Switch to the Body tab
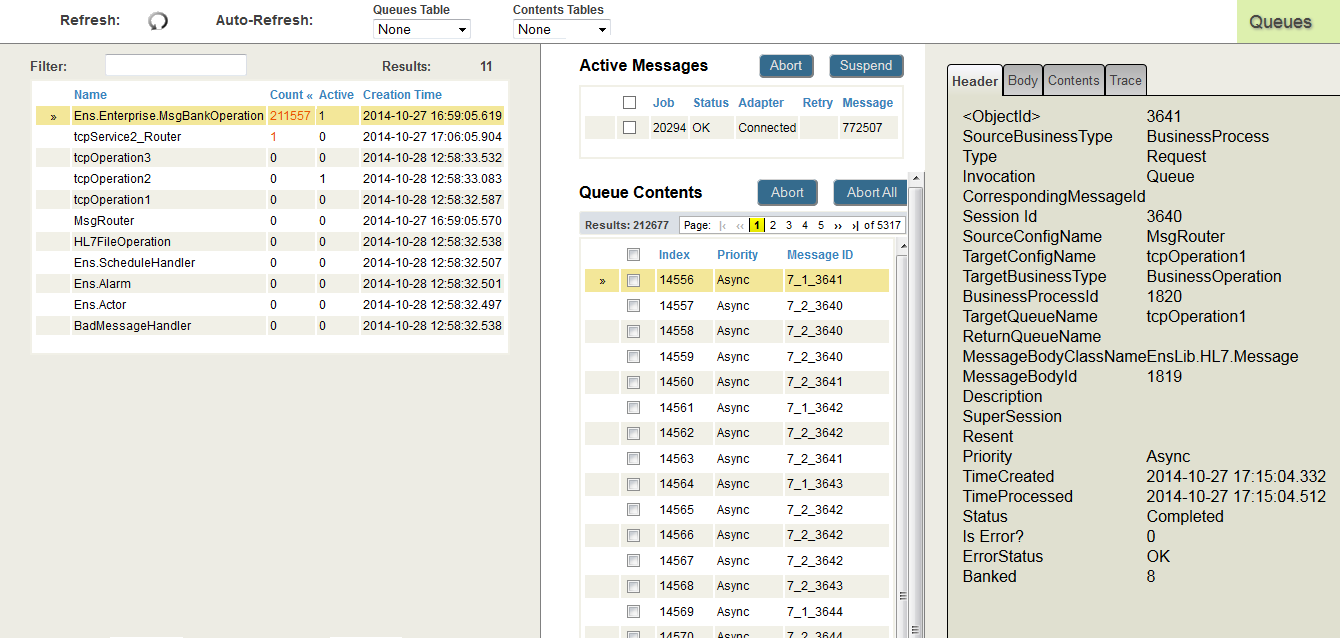The width and height of the screenshot is (1340, 638). [x=1022, y=81]
